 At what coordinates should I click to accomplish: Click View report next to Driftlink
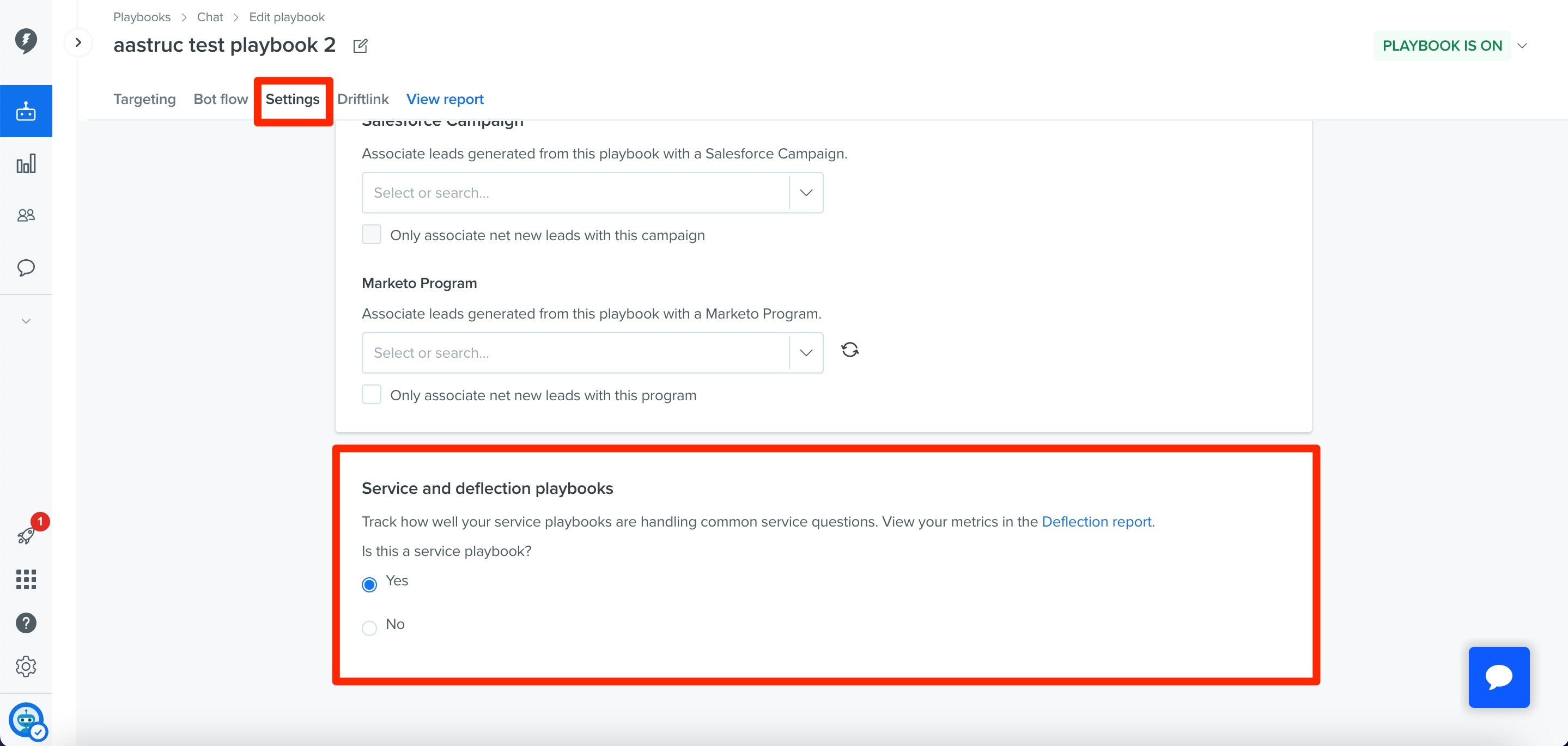tap(445, 99)
